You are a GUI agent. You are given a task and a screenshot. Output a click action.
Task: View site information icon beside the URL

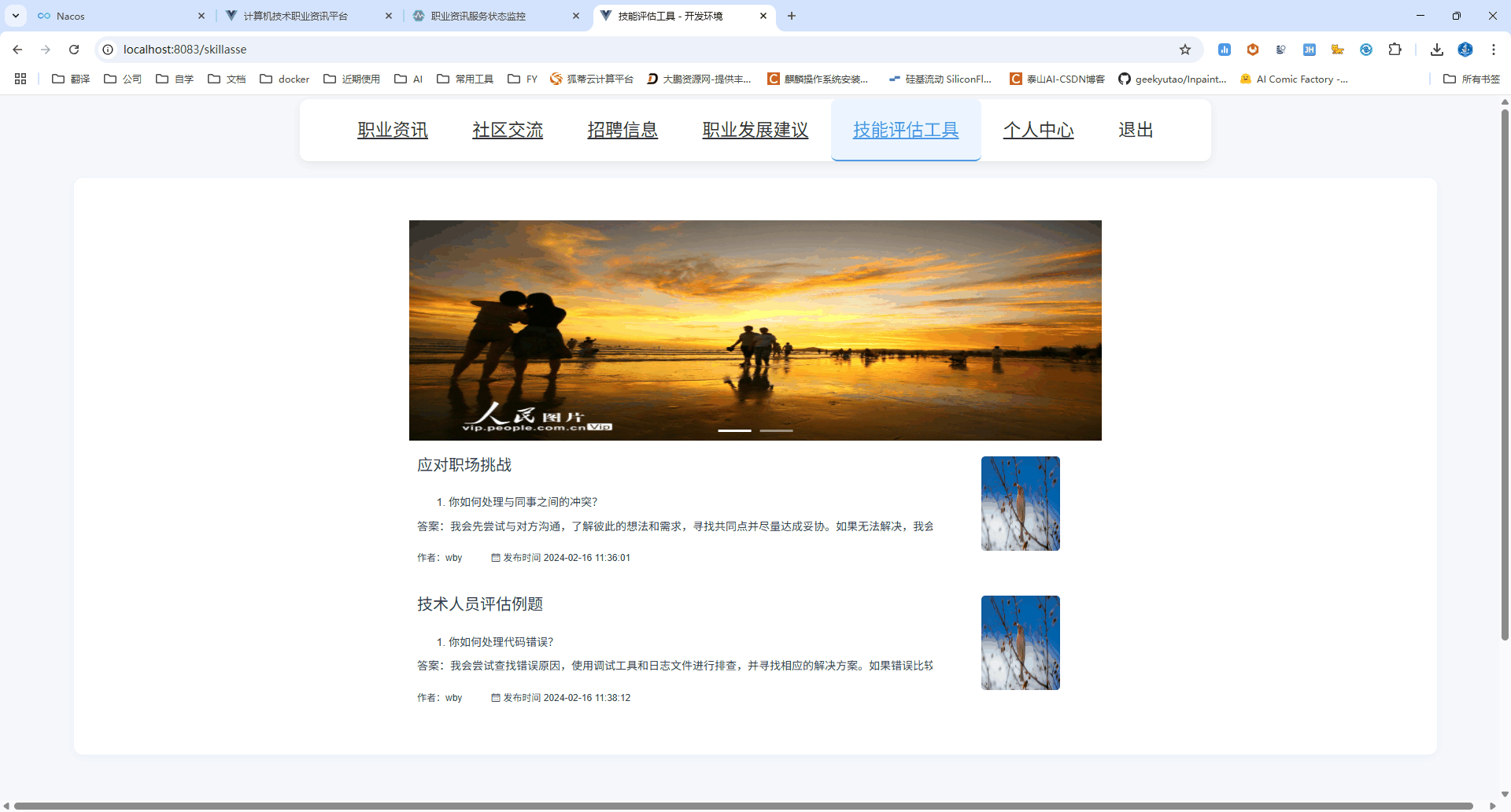pos(109,50)
